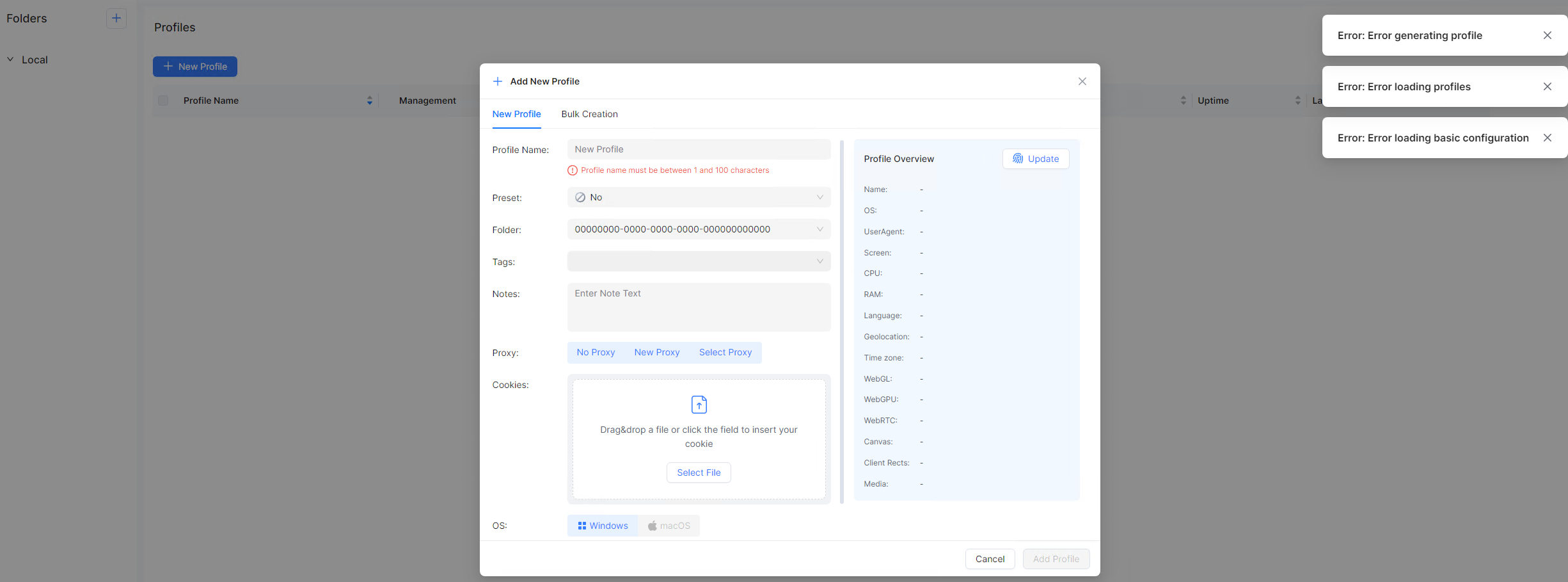Select Windows as the OS
Image resolution: width=1568 pixels, height=582 pixels.
tap(602, 526)
